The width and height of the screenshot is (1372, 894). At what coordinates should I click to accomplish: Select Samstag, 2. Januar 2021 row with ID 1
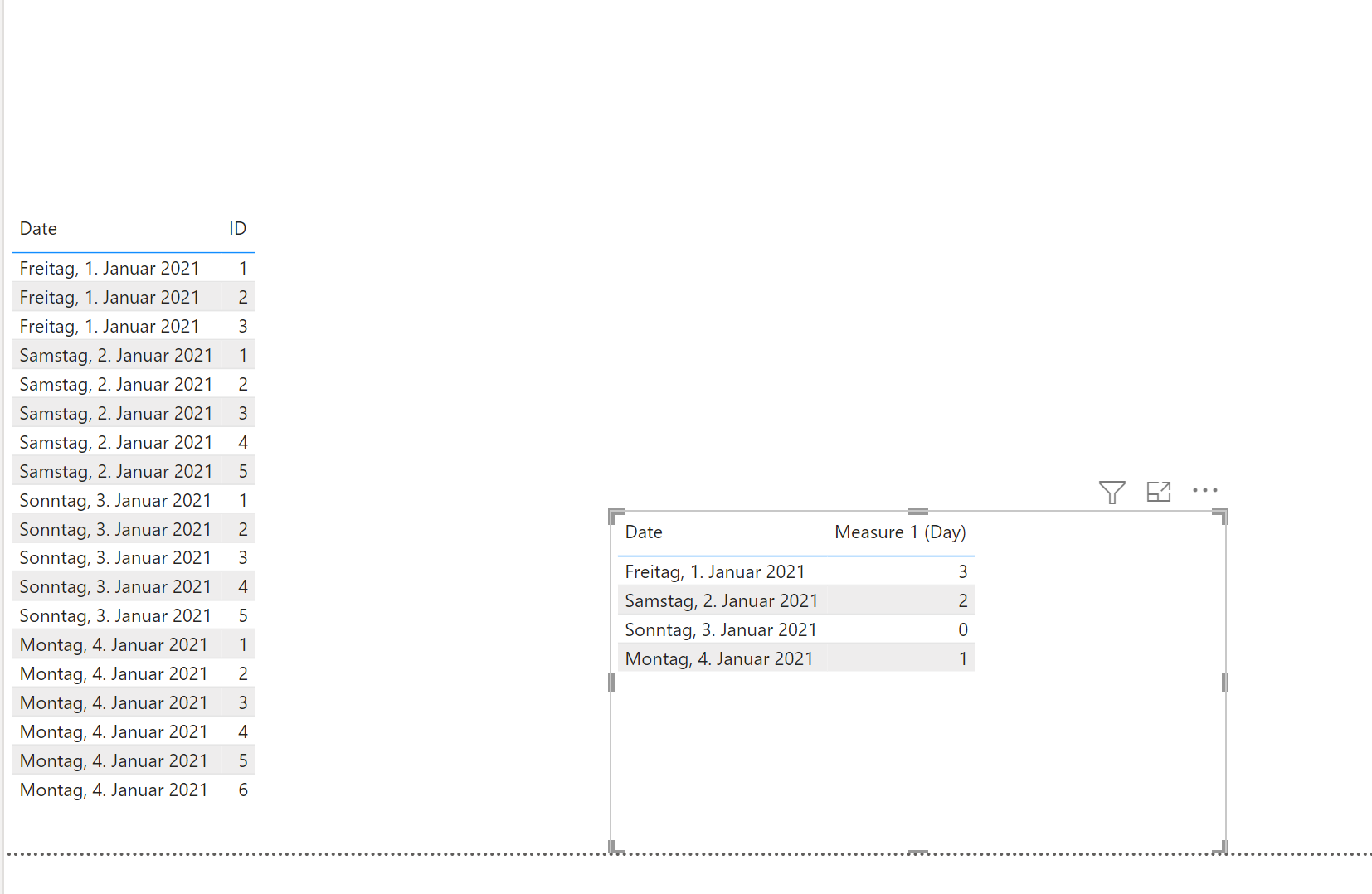(x=134, y=355)
